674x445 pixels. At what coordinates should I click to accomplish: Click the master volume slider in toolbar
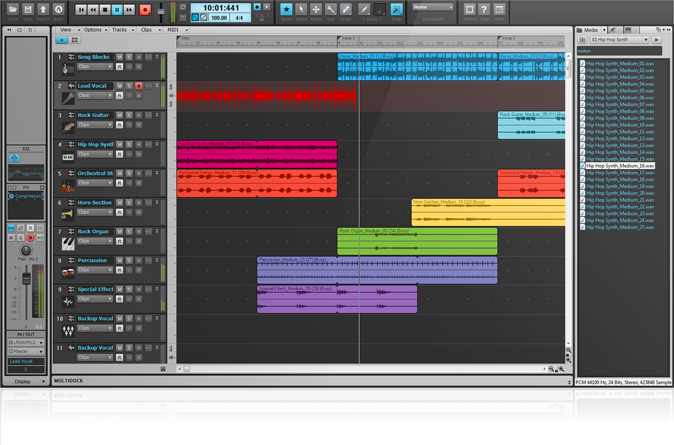tap(161, 11)
